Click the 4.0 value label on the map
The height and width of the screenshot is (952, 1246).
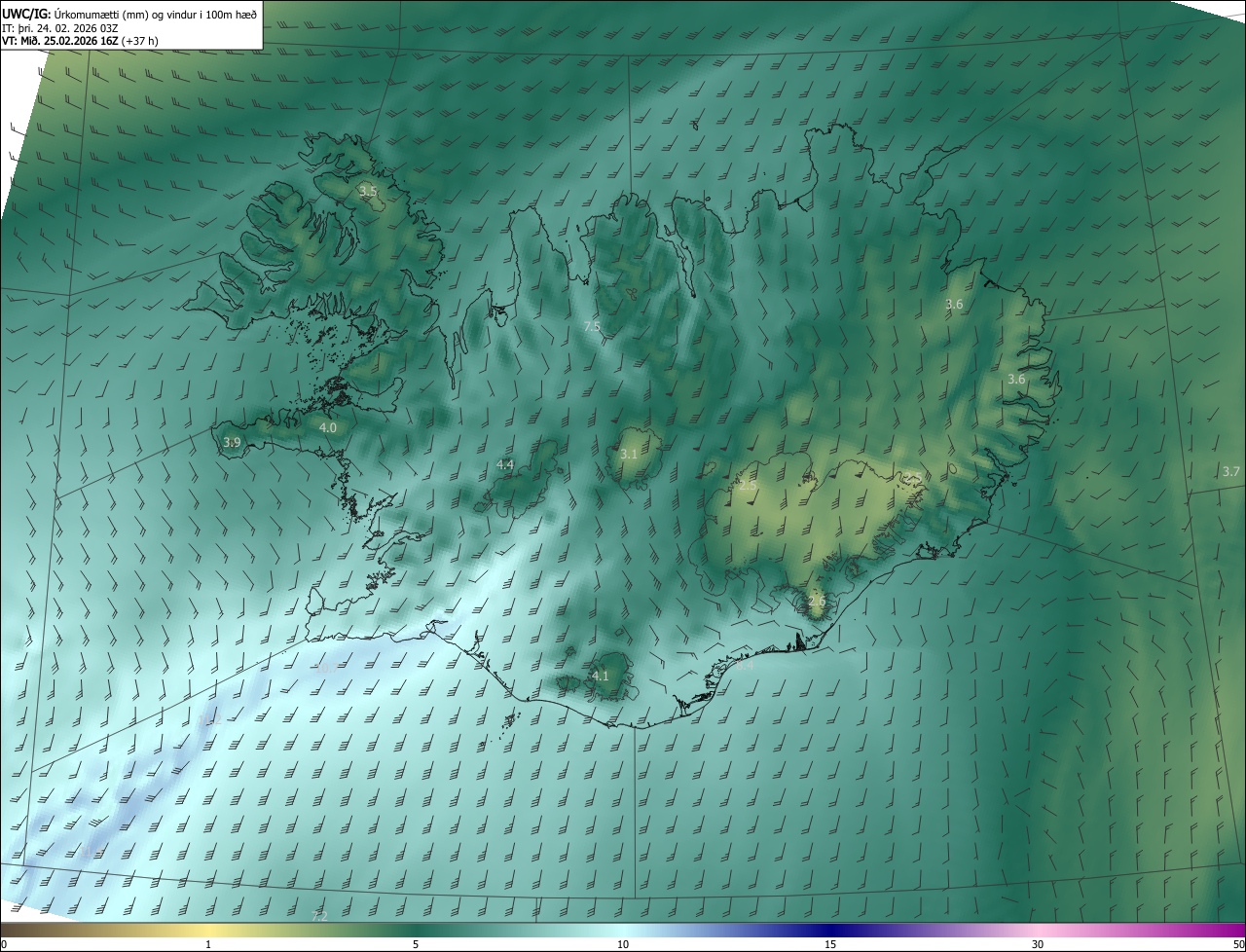click(x=328, y=427)
